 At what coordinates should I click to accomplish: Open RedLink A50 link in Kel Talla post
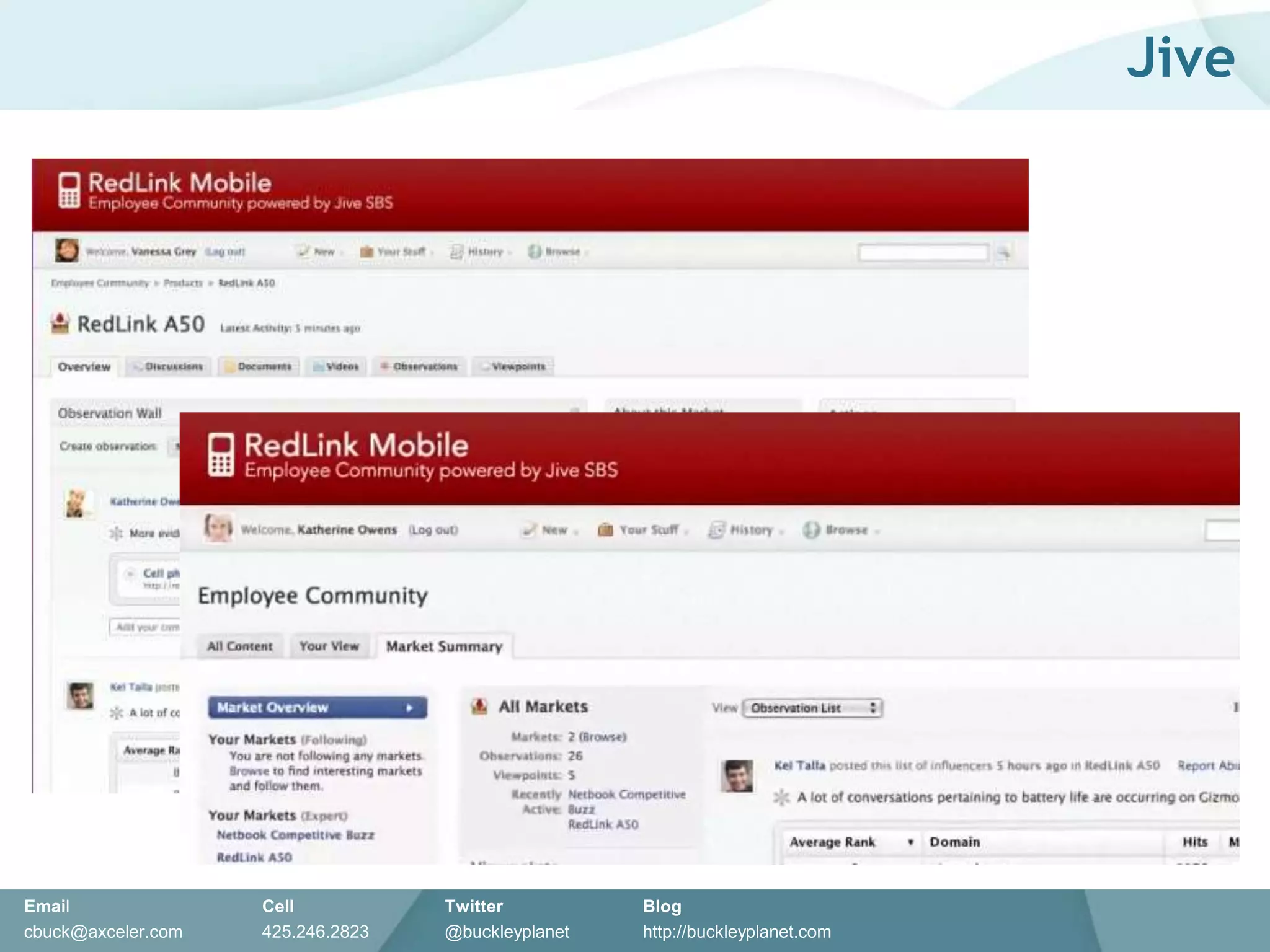coord(1122,765)
